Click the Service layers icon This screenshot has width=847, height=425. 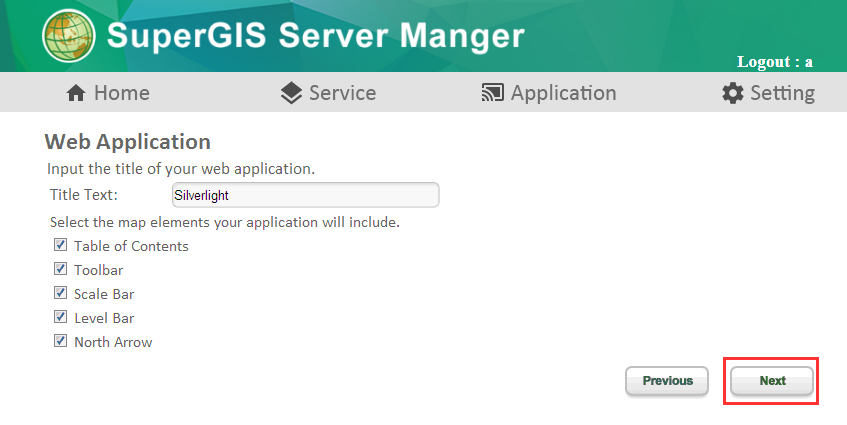point(291,93)
